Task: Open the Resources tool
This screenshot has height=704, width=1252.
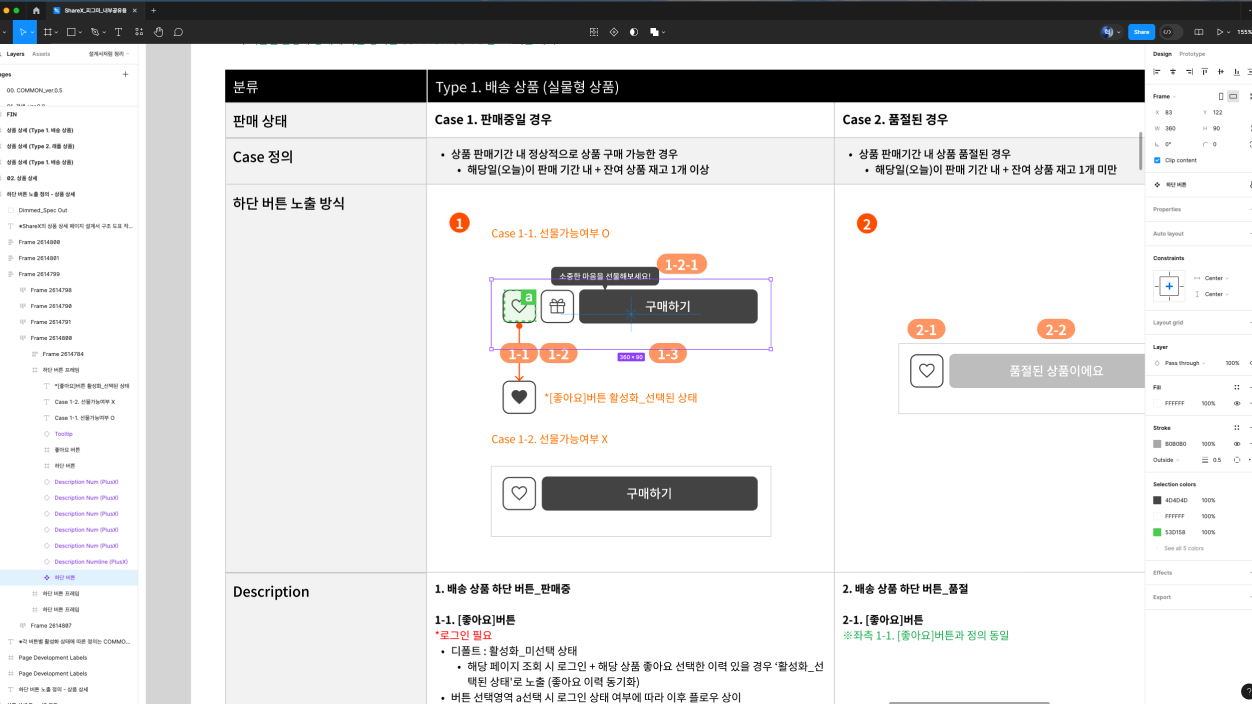Action: (x=138, y=32)
